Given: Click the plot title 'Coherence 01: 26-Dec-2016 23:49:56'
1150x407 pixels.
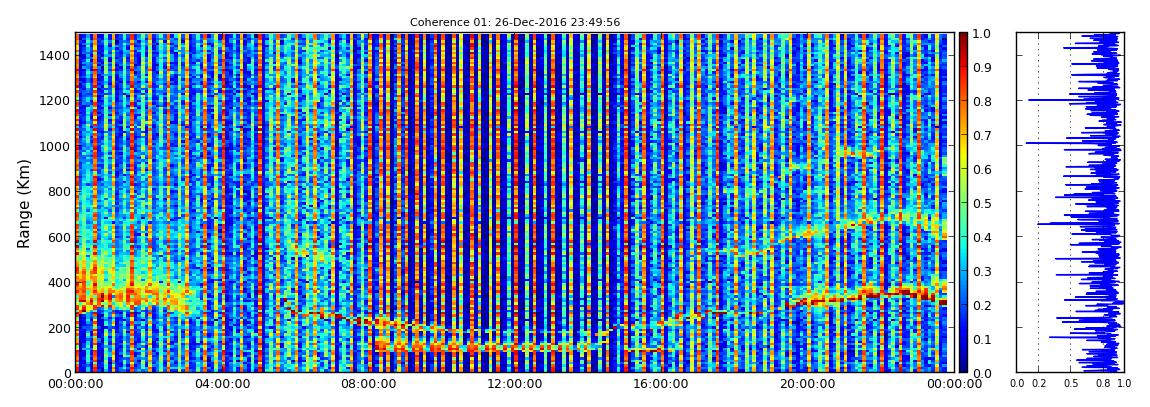Looking at the screenshot, I should pyautogui.click(x=515, y=22).
